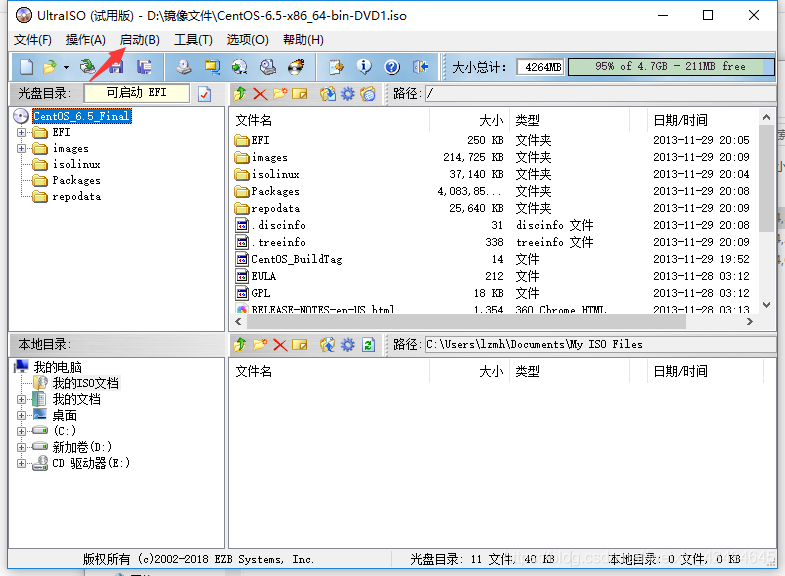Go up a folder in local toolbar
Image resolution: width=785 pixels, height=576 pixels.
(x=240, y=345)
